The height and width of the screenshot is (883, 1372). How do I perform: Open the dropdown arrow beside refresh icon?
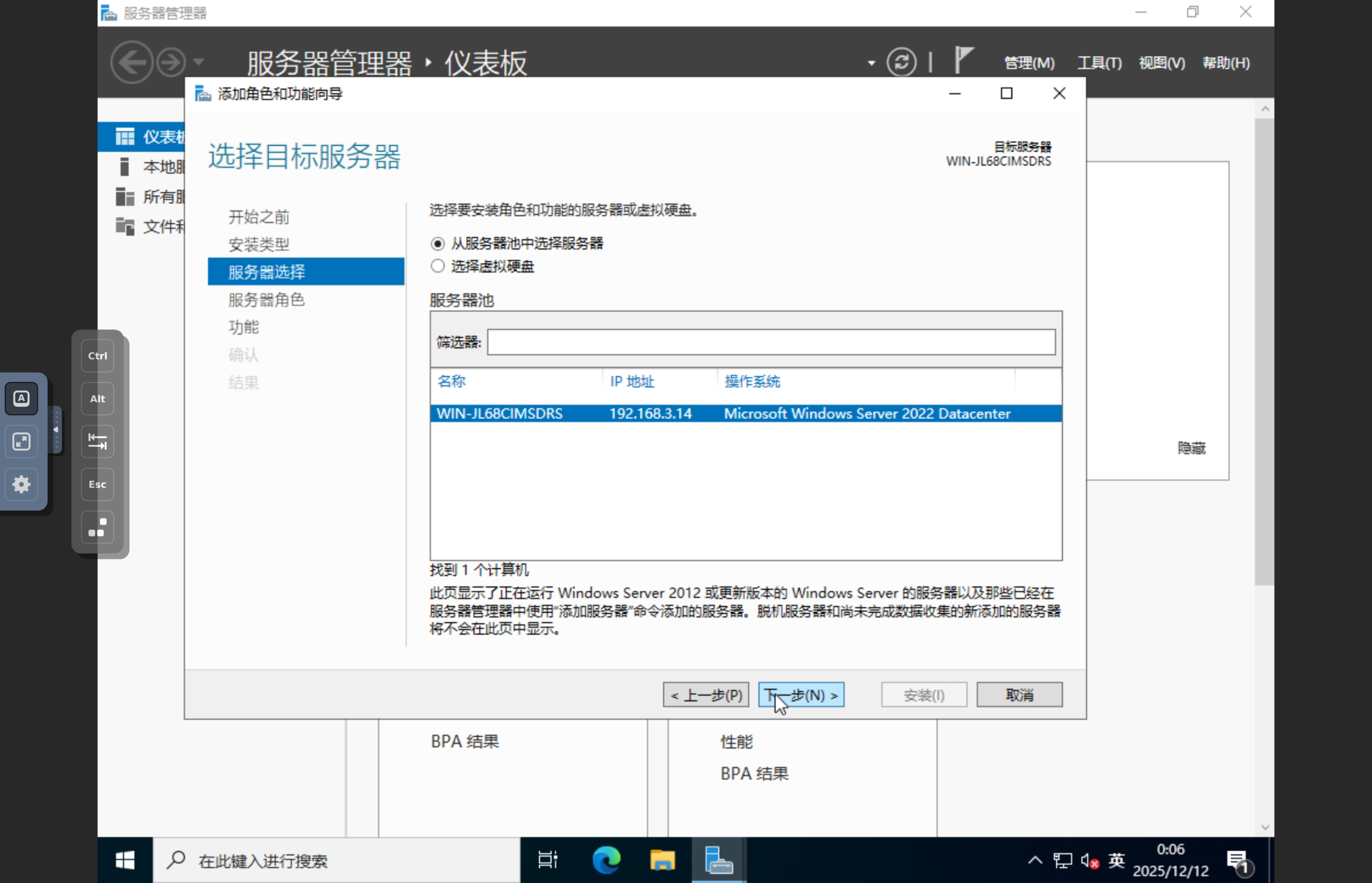pyautogui.click(x=871, y=63)
